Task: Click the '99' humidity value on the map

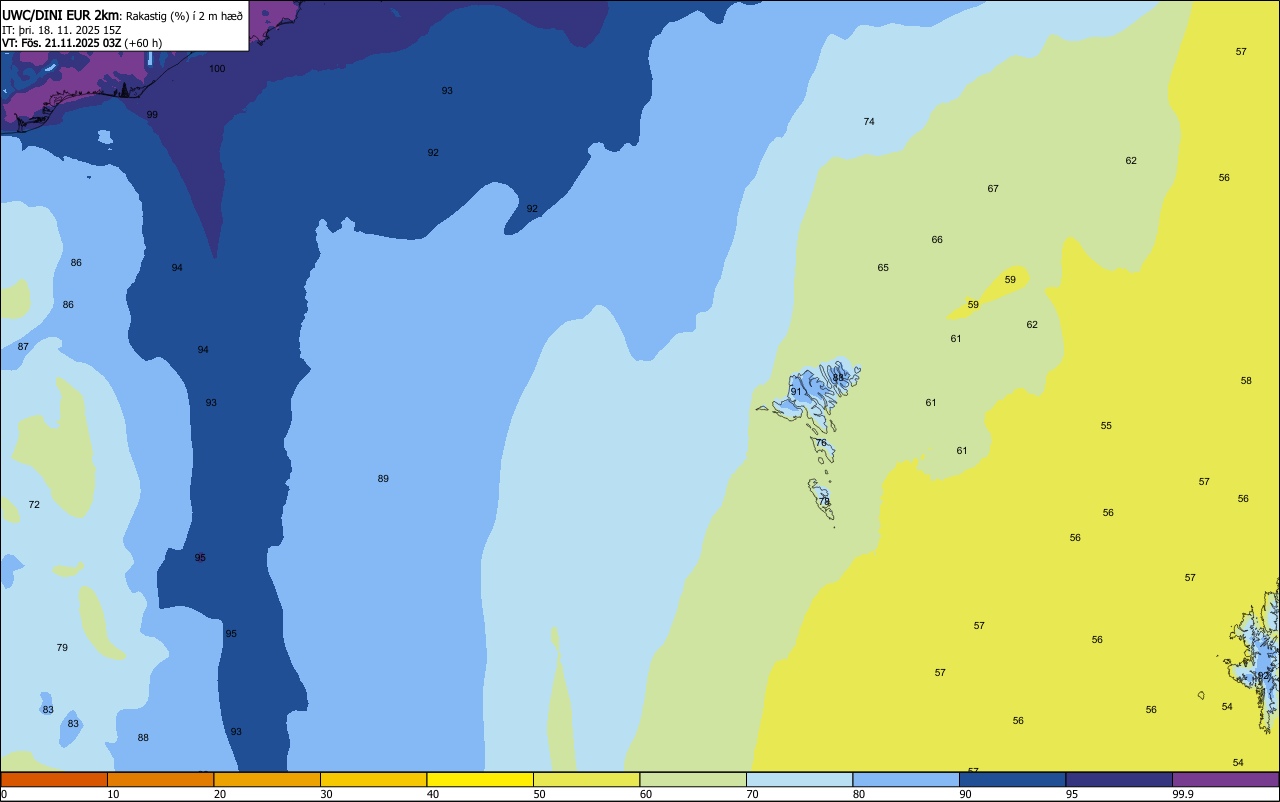Action: pyautogui.click(x=152, y=114)
